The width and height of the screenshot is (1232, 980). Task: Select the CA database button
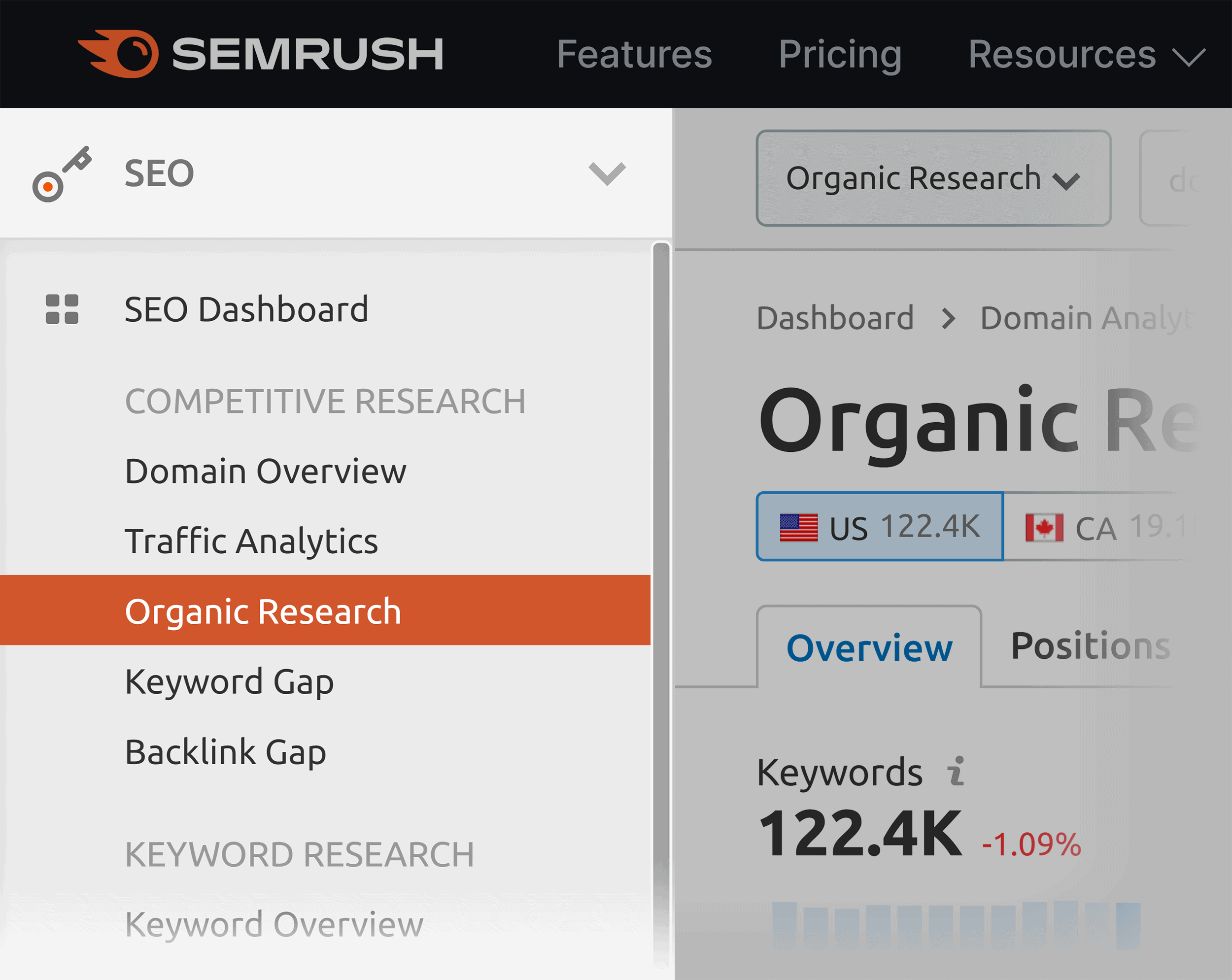pos(1100,526)
